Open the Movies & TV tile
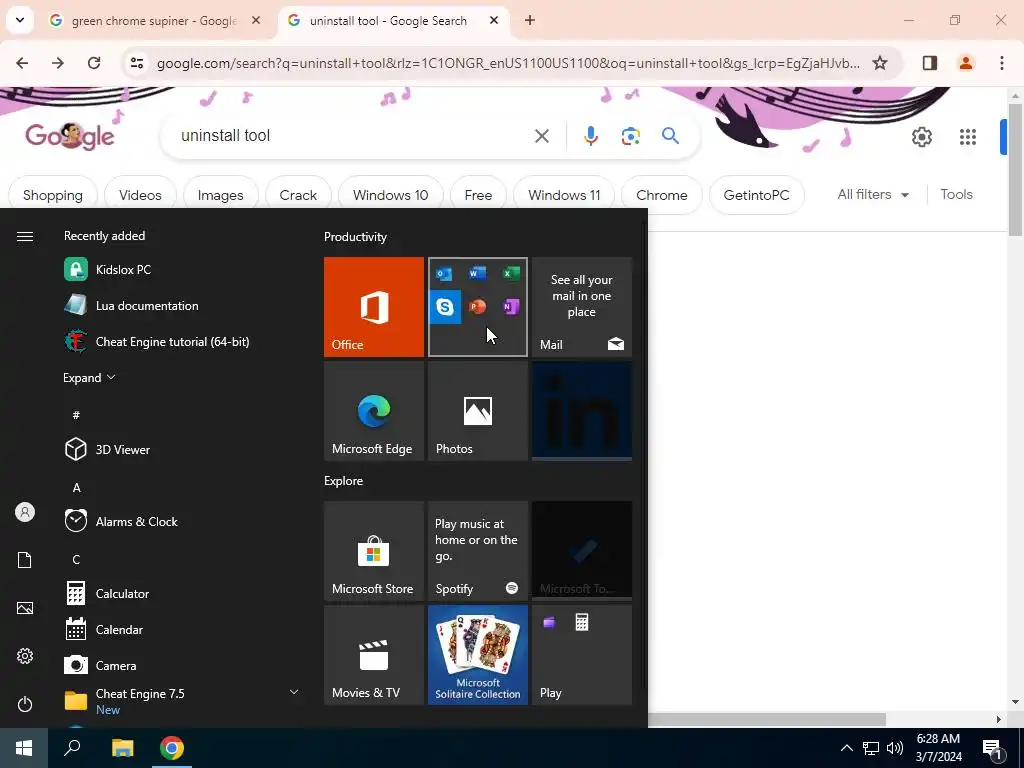This screenshot has height=768, width=1024. click(x=374, y=655)
